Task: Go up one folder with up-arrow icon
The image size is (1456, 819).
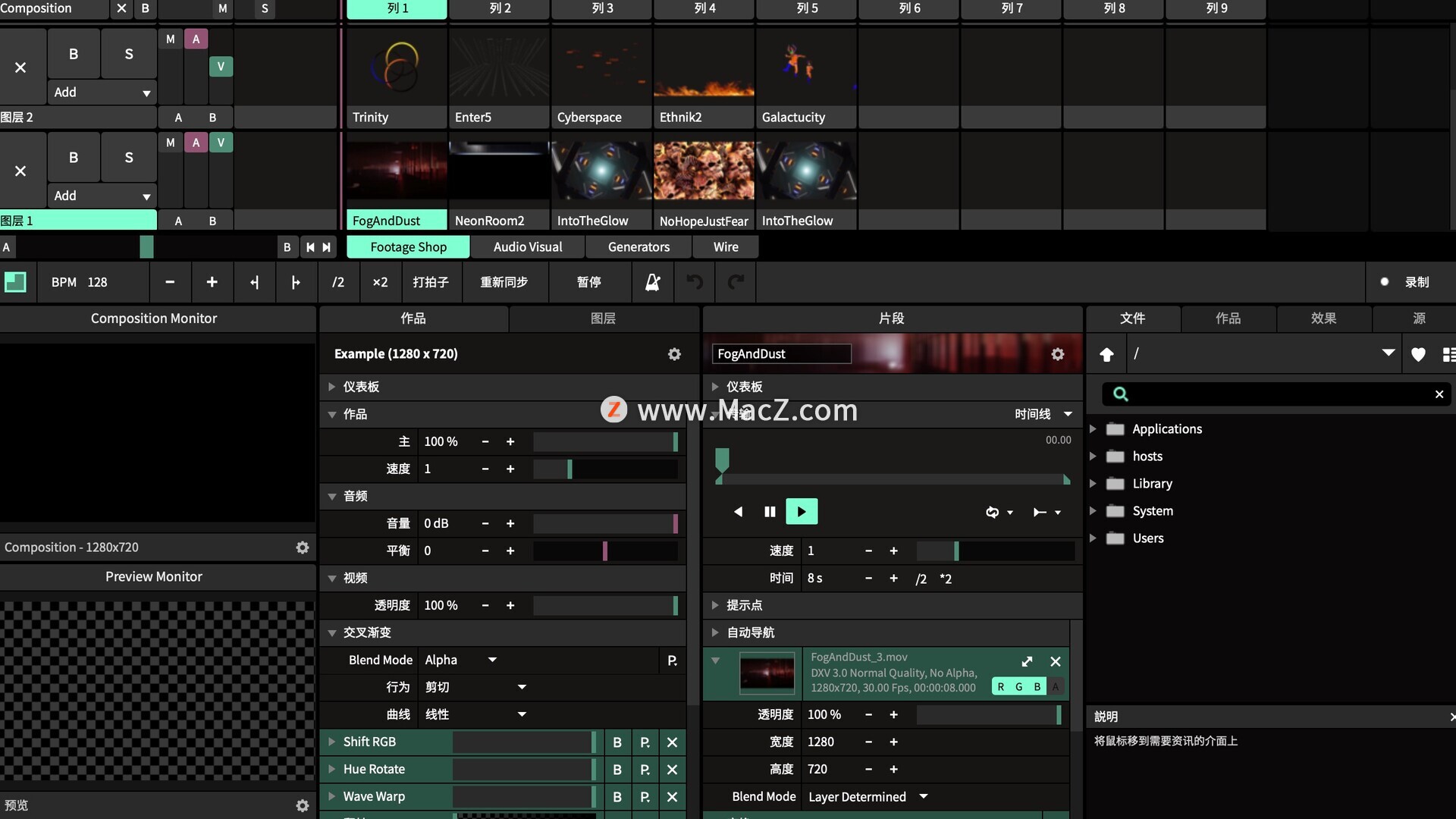Action: (x=1106, y=354)
